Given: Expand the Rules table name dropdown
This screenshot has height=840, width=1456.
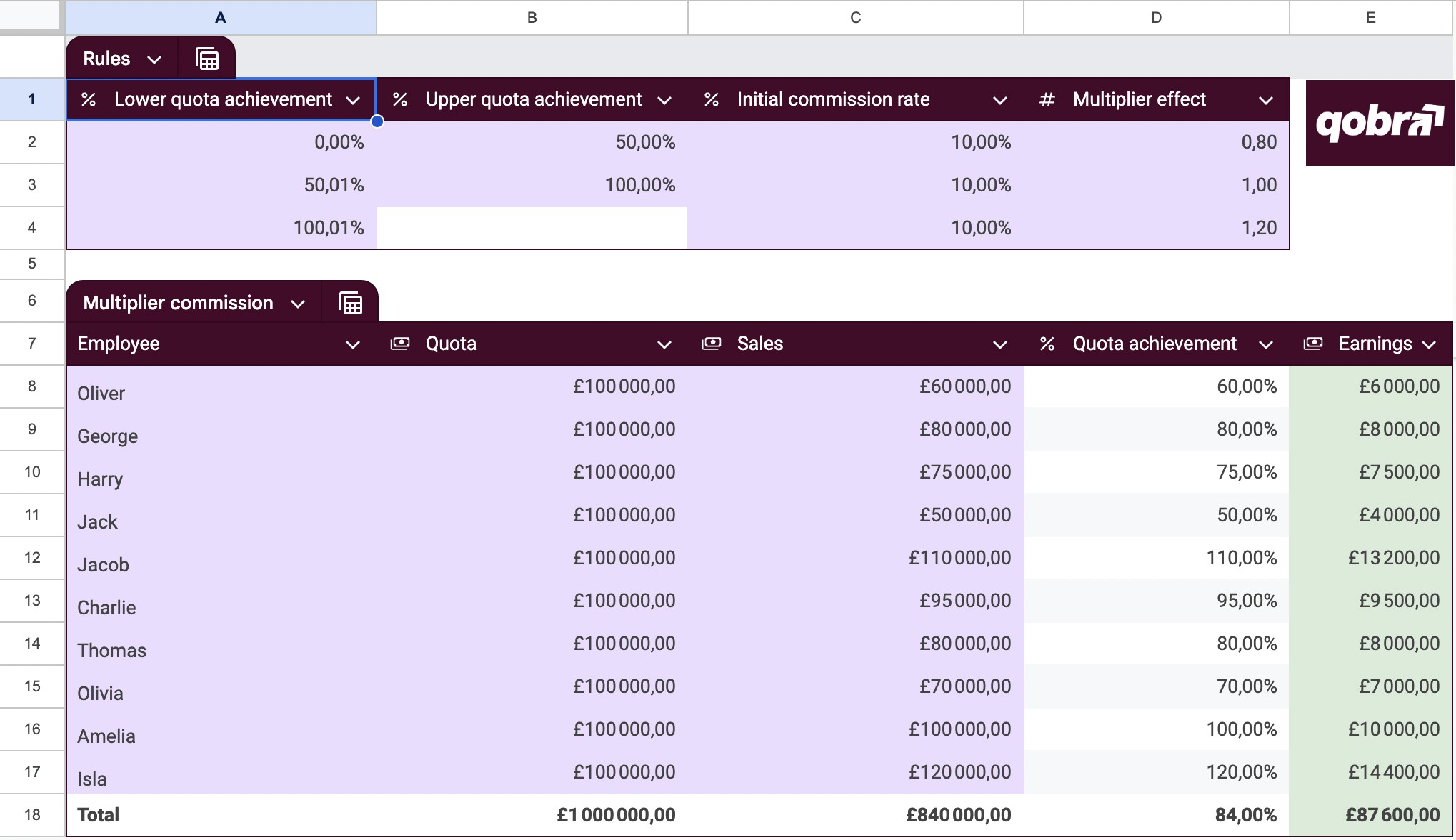Looking at the screenshot, I should point(154,59).
